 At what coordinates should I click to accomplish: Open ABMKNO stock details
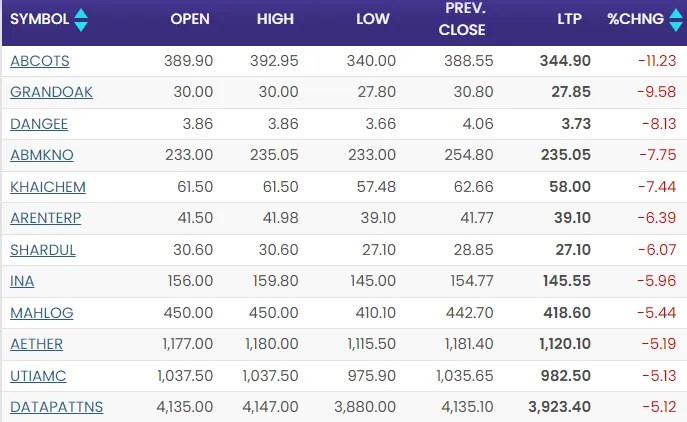coord(41,155)
